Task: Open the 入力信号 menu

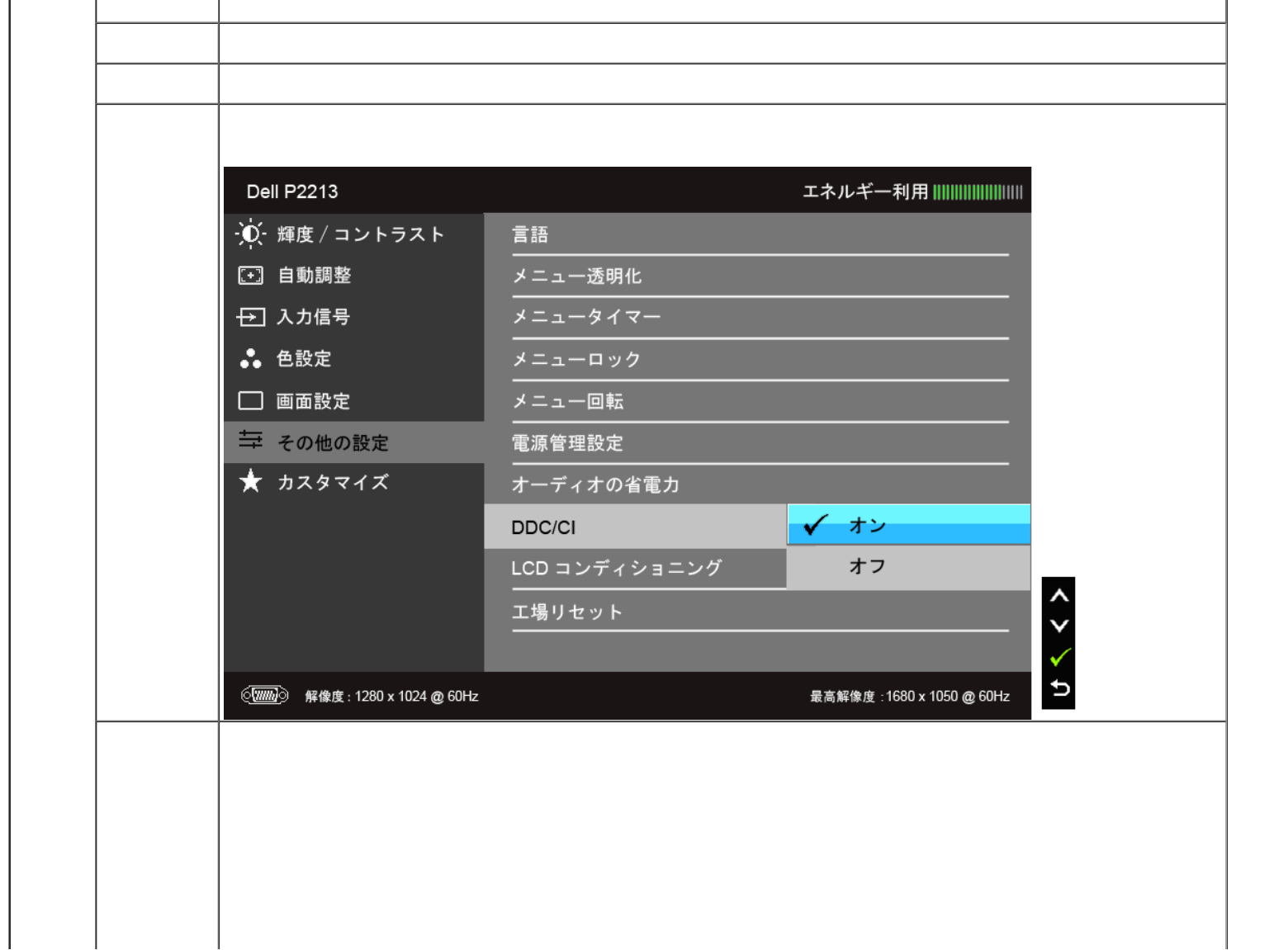Action: pyautogui.click(x=353, y=317)
